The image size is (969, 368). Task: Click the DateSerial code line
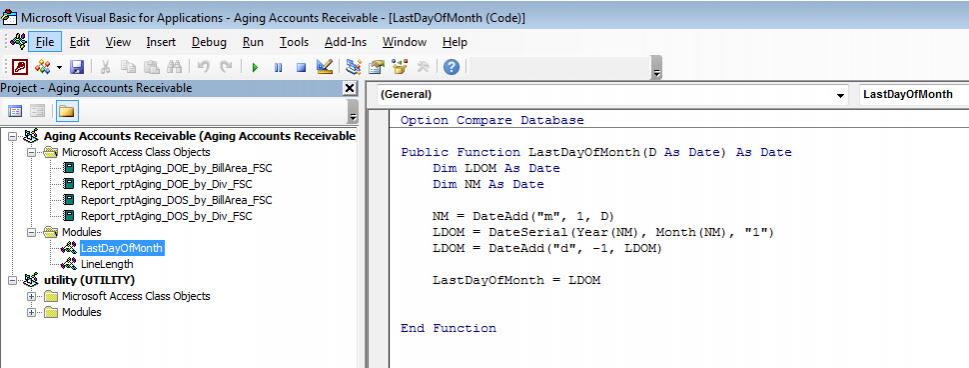pyautogui.click(x=603, y=233)
